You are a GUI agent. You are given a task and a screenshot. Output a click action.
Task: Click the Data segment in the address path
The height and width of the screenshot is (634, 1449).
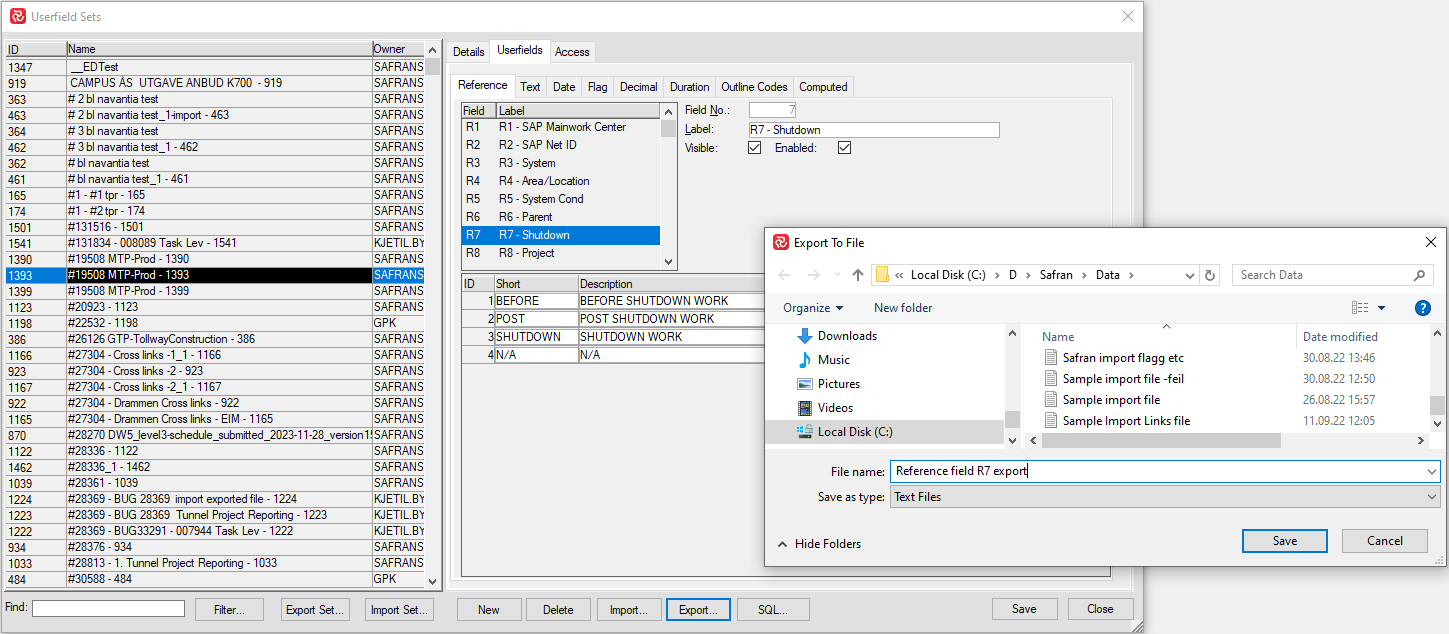coord(1107,275)
